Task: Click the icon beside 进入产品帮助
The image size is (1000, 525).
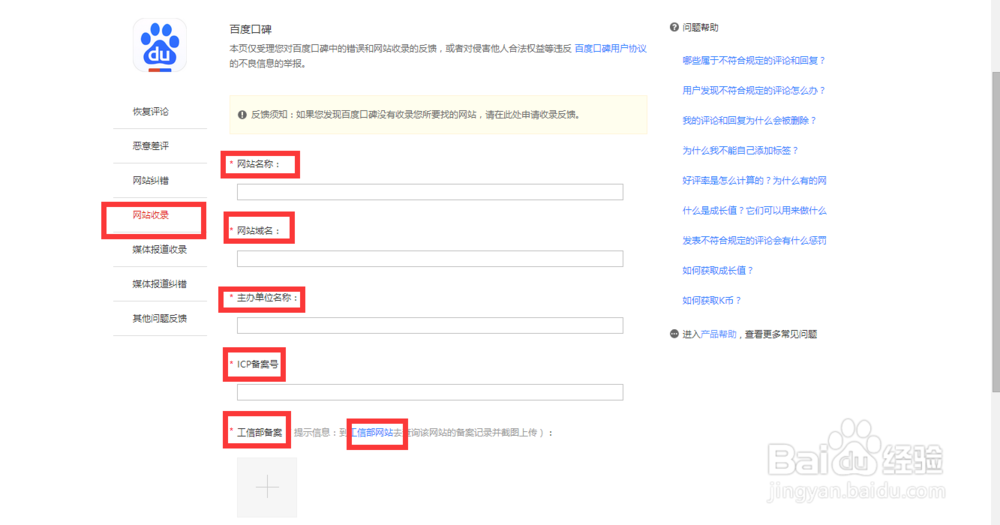Action: 674,334
